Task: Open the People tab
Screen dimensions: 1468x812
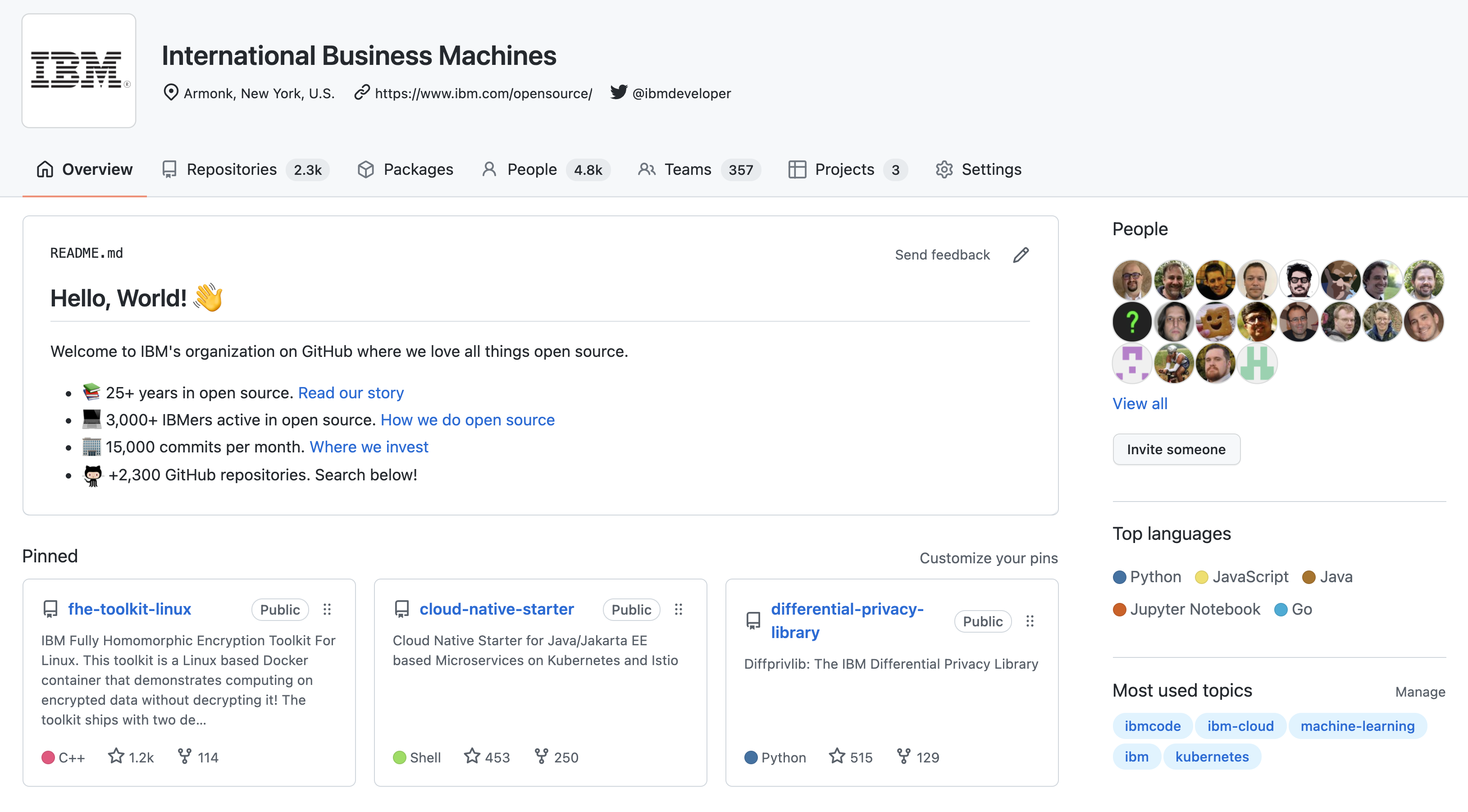Action: [546, 169]
